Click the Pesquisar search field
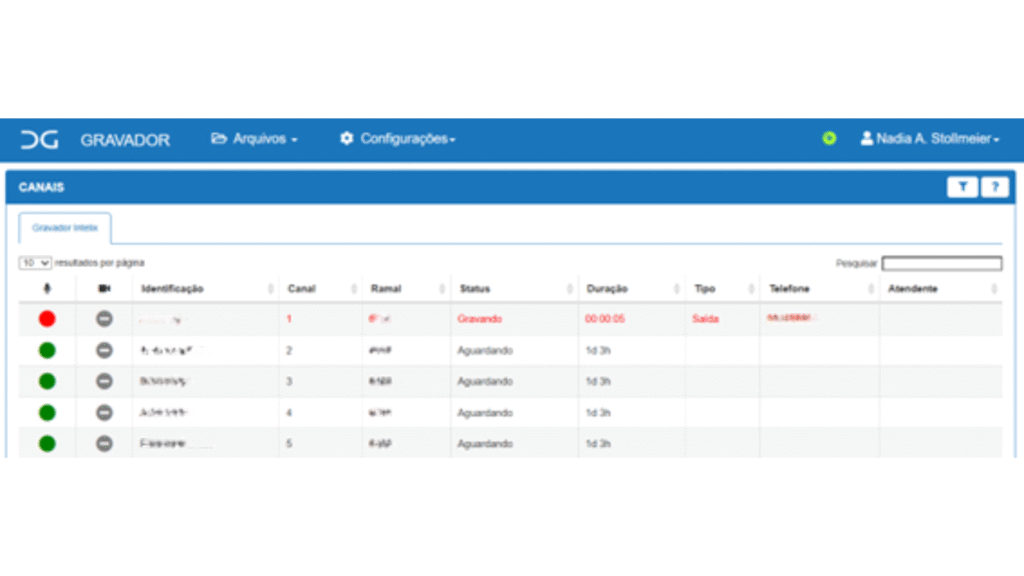The height and width of the screenshot is (576, 1024). (x=941, y=263)
